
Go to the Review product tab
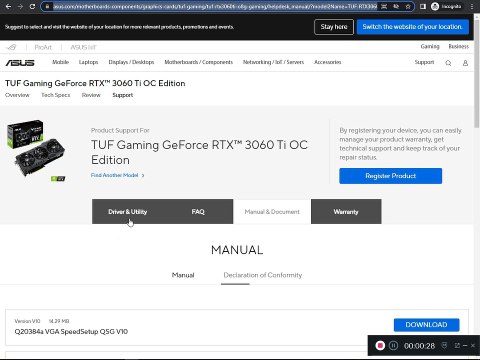[91, 95]
